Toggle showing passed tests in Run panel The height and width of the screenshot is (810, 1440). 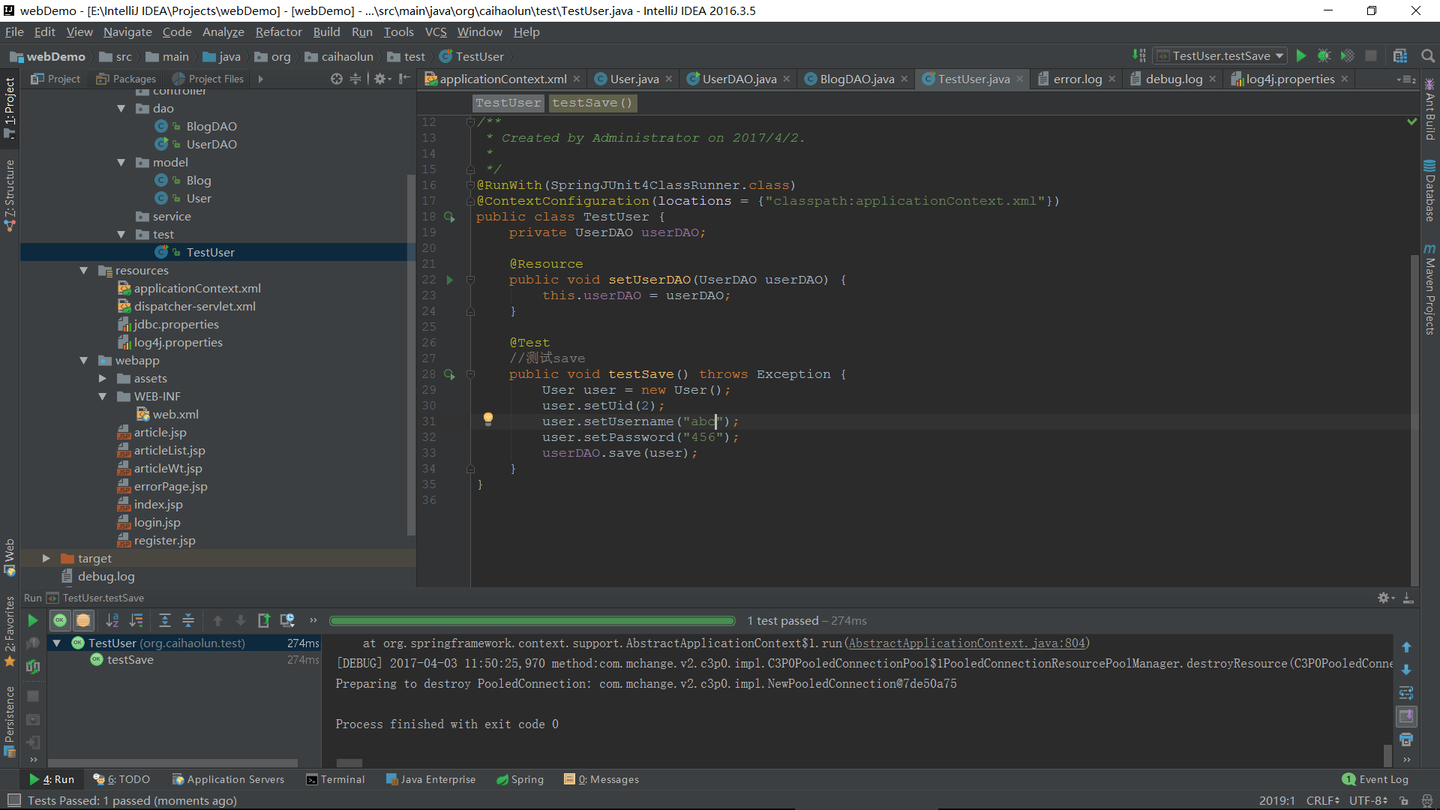coord(60,621)
